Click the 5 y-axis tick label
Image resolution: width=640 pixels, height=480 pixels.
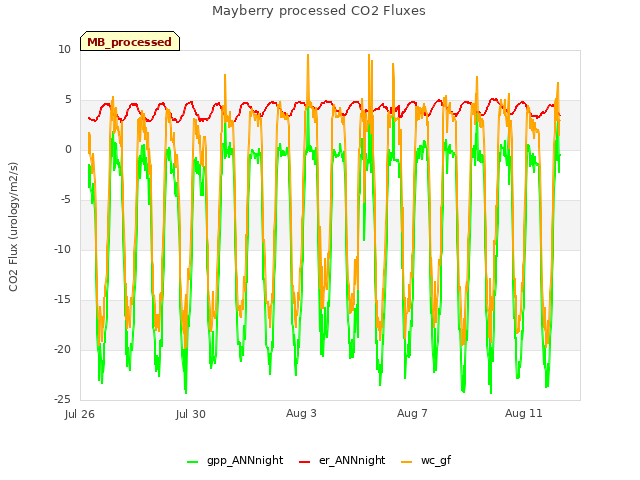[x=68, y=100]
